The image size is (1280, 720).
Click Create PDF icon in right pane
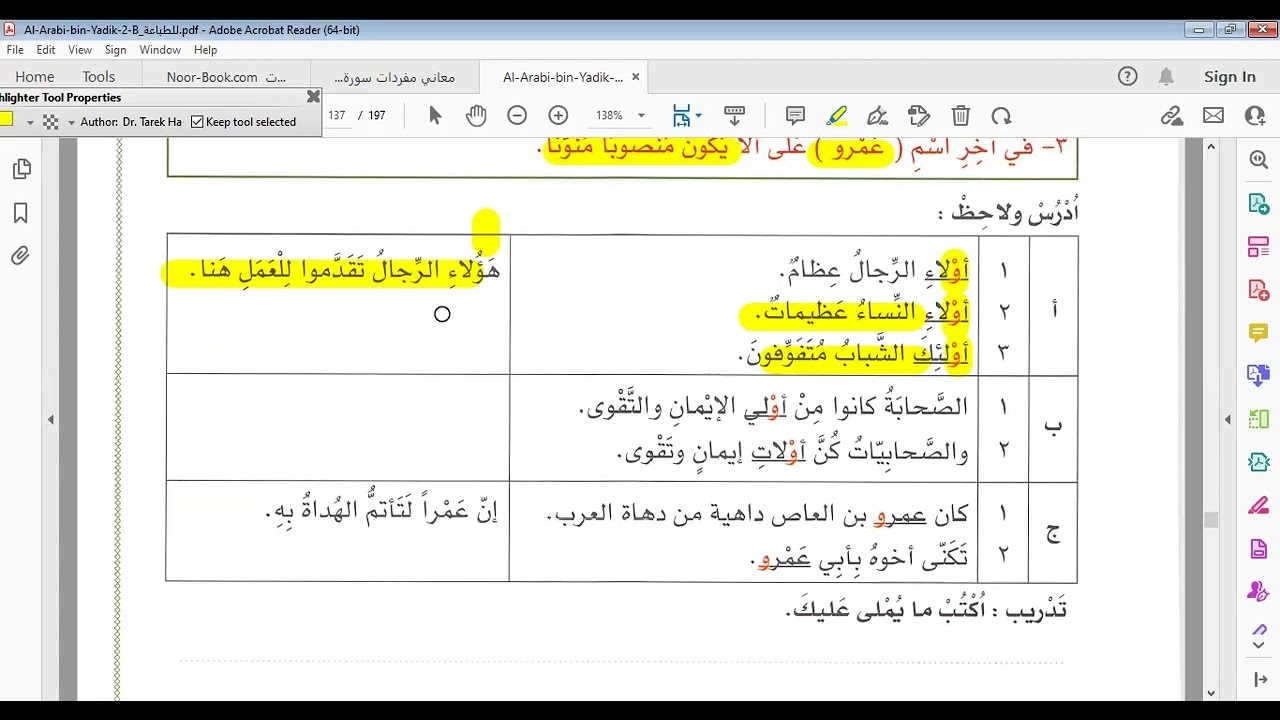1258,289
